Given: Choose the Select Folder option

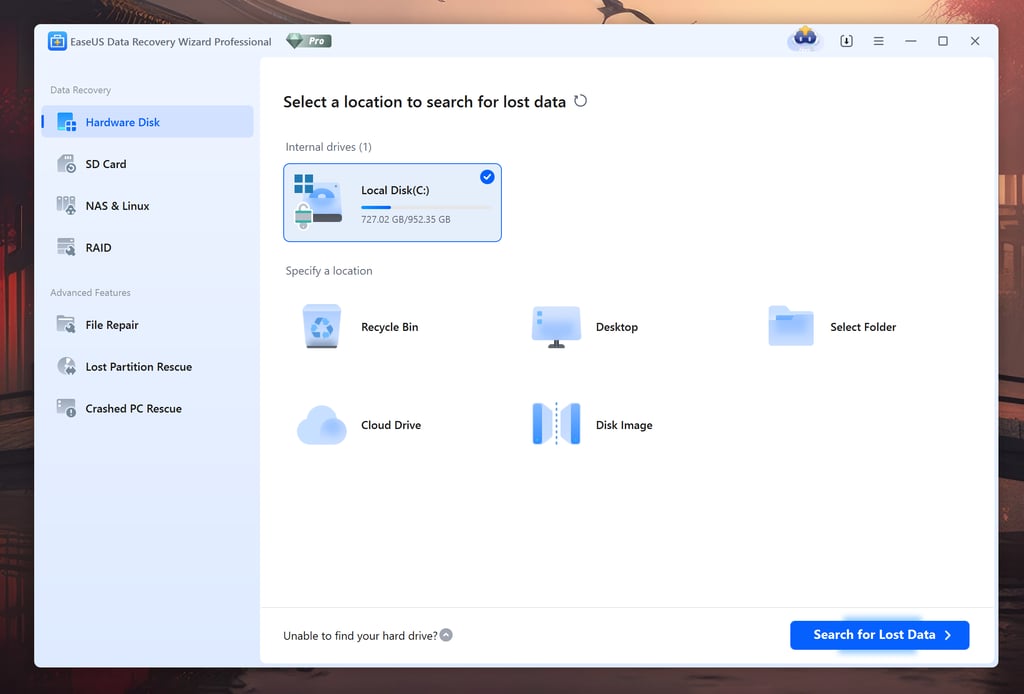Looking at the screenshot, I should pyautogui.click(x=863, y=327).
